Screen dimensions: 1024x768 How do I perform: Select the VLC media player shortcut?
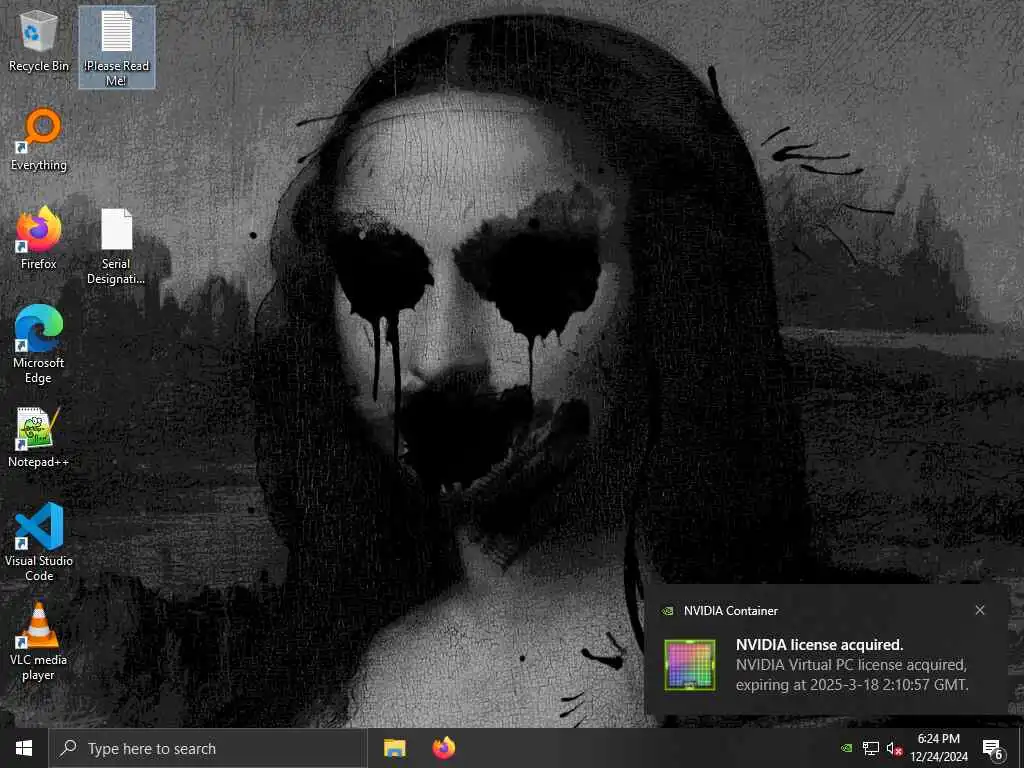pyautogui.click(x=39, y=641)
